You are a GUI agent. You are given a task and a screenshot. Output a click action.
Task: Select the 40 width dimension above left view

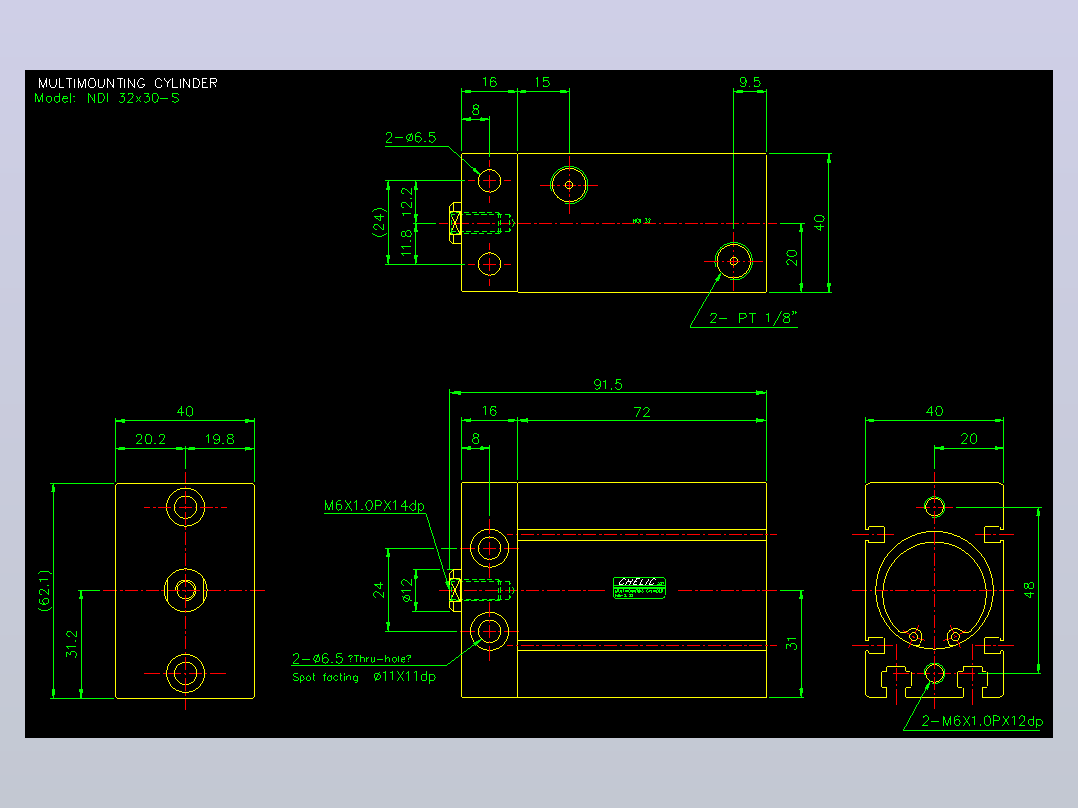click(x=185, y=412)
